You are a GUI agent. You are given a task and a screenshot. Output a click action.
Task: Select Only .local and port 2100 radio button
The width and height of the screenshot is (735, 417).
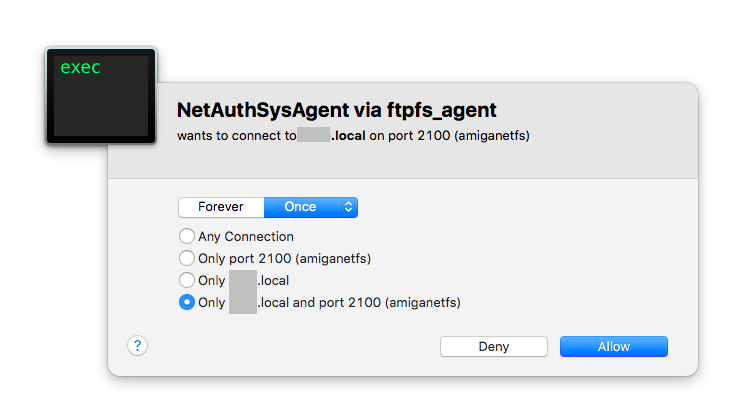coord(187,302)
